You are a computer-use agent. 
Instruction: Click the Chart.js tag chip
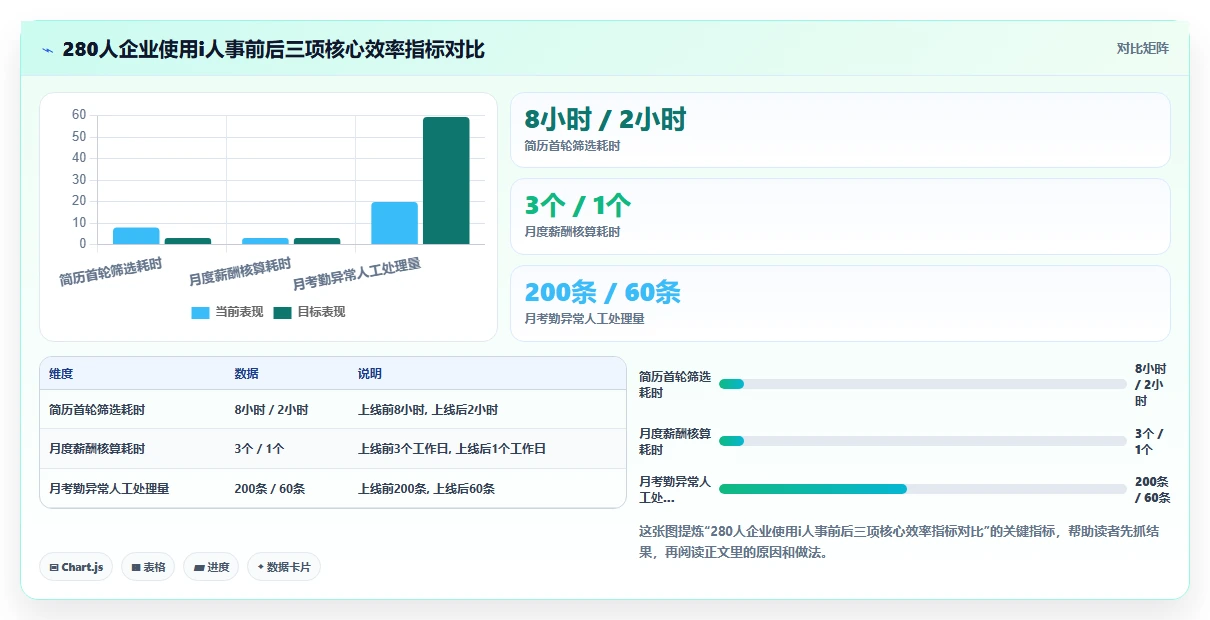(77, 567)
